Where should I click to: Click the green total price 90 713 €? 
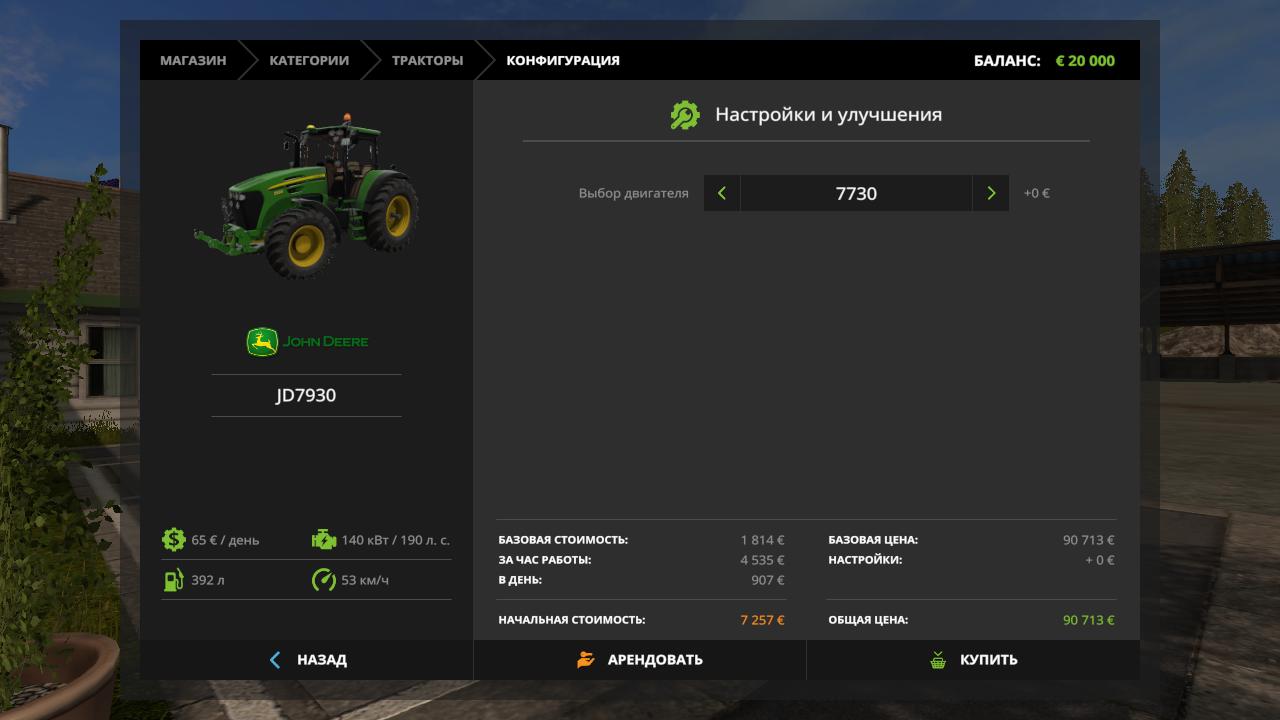[x=1089, y=620]
